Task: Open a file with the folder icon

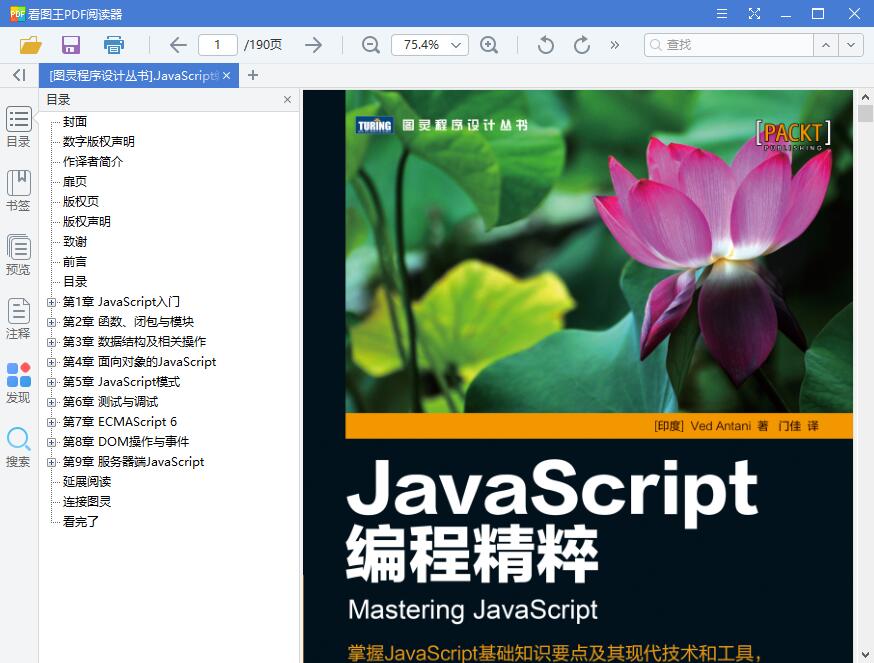Action: point(31,45)
